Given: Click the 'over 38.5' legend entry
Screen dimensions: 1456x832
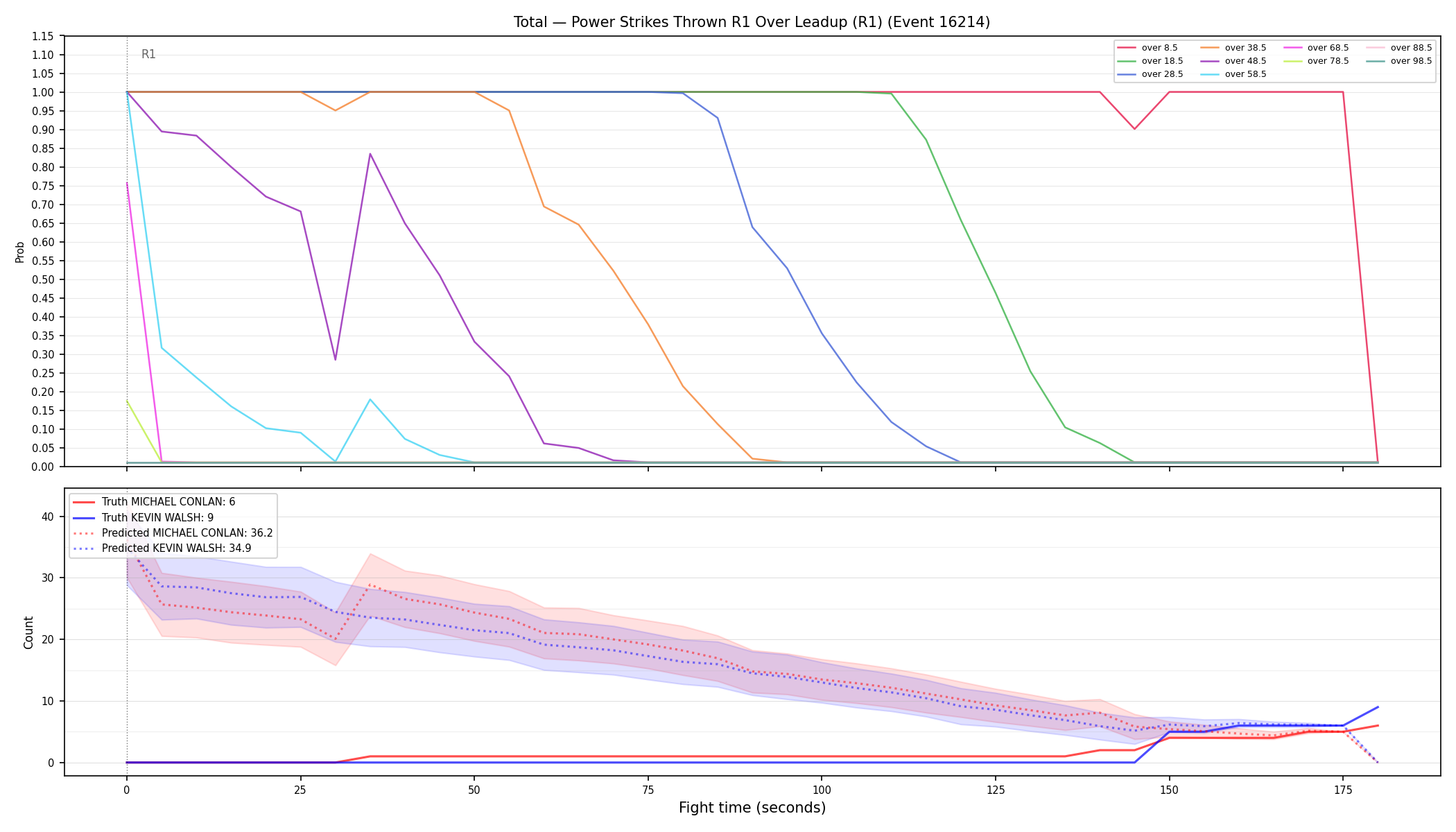Looking at the screenshot, I should [x=1233, y=48].
